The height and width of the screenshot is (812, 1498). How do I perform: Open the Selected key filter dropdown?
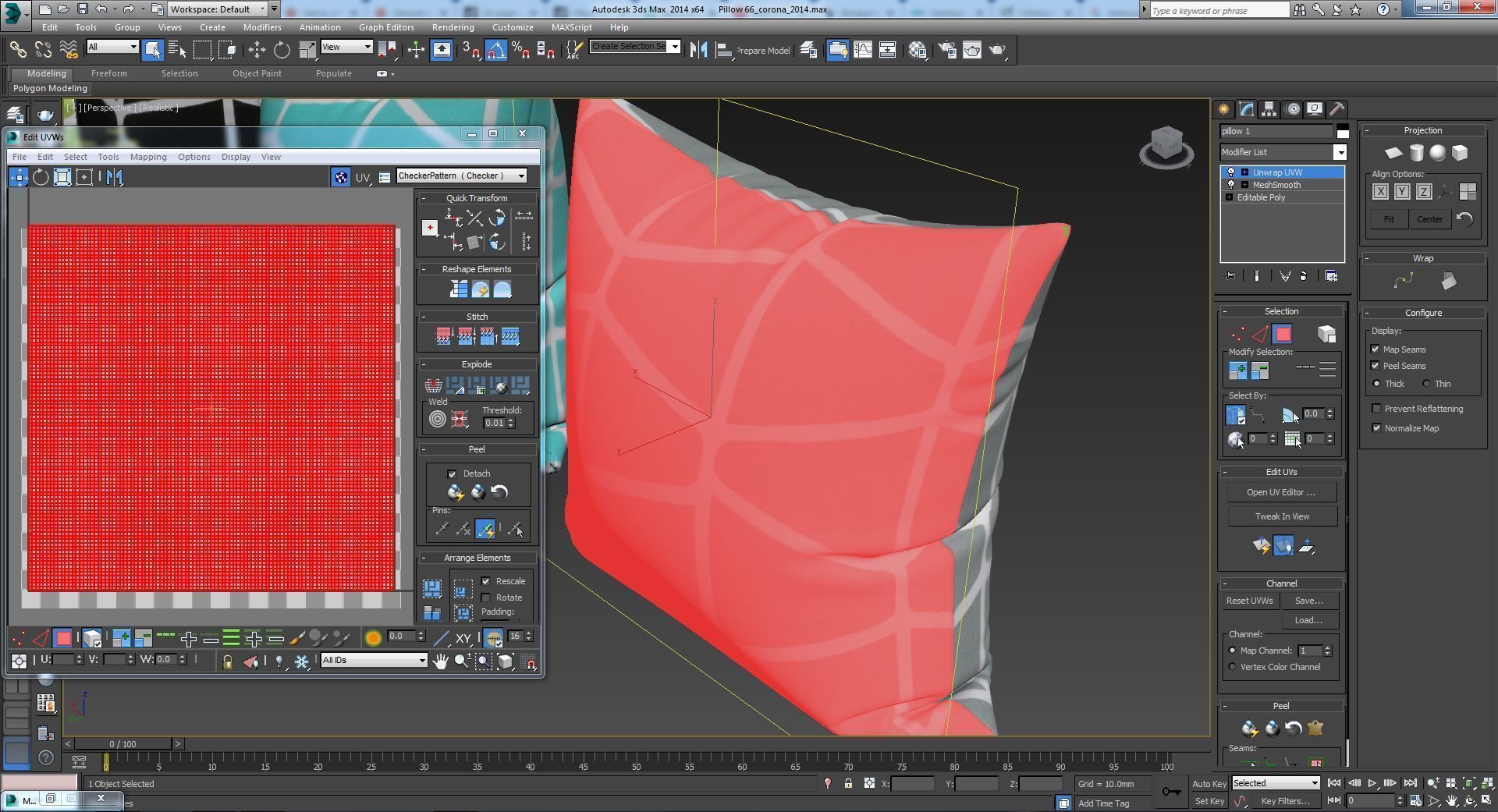(1276, 783)
